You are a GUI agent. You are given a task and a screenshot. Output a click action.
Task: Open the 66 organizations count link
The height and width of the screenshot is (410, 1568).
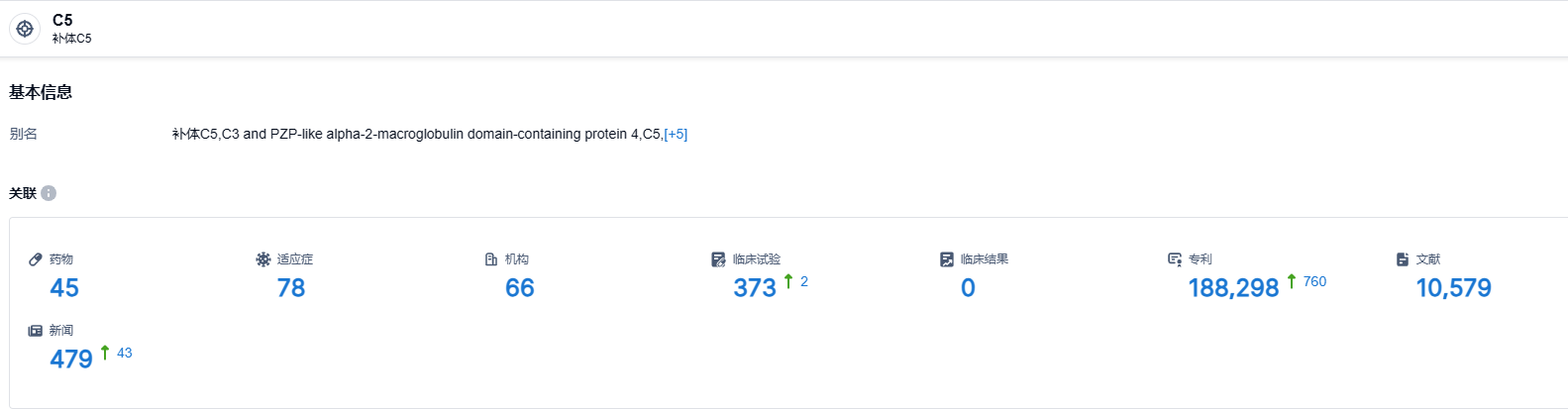point(520,288)
